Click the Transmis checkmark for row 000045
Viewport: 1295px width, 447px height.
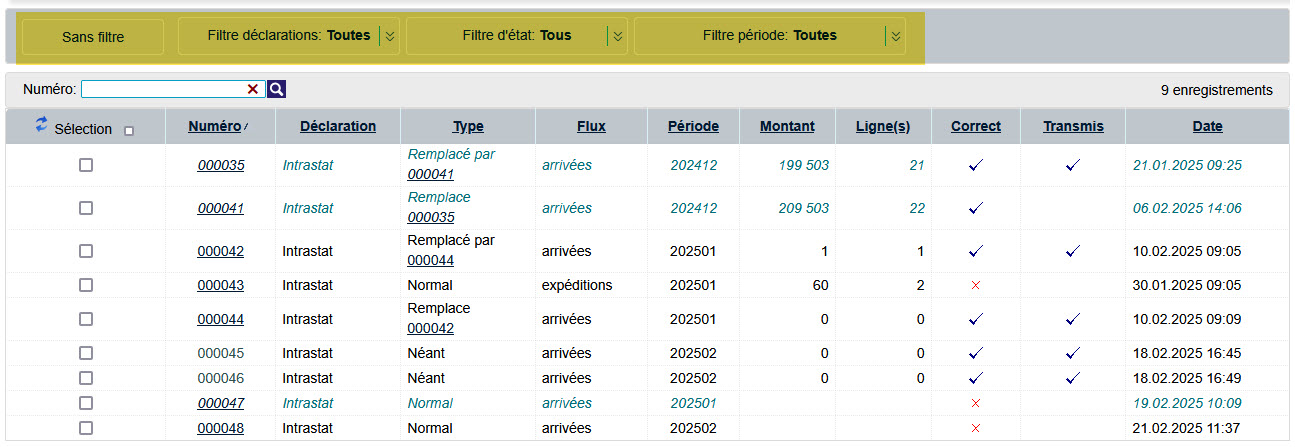1073,353
